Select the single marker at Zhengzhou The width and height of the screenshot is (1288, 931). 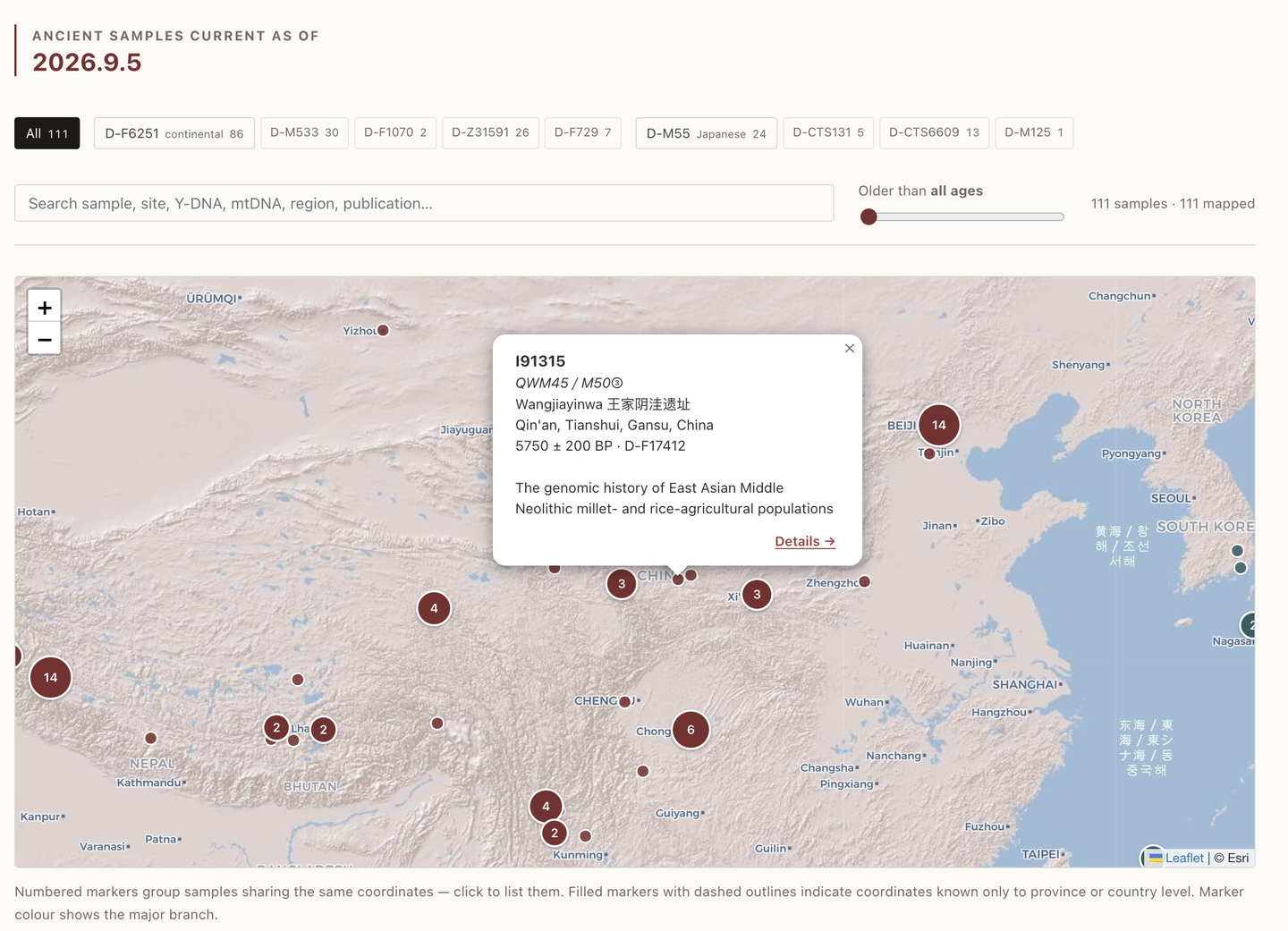[x=864, y=581]
